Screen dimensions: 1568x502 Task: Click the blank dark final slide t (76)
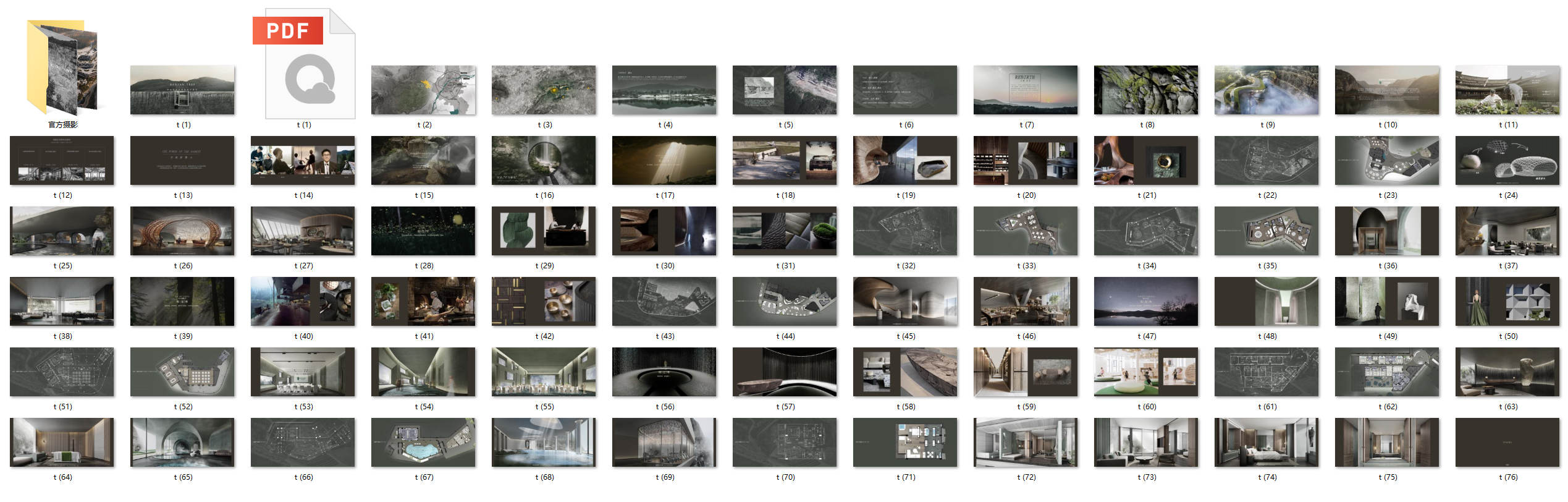[x=1507, y=443]
